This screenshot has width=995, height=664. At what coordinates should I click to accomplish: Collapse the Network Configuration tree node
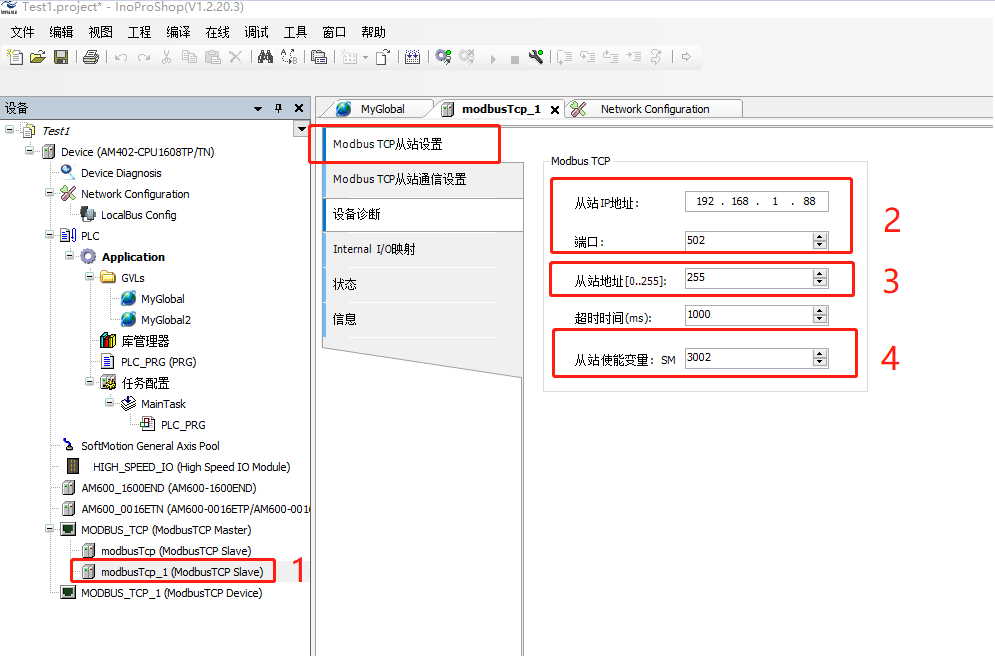(x=49, y=192)
